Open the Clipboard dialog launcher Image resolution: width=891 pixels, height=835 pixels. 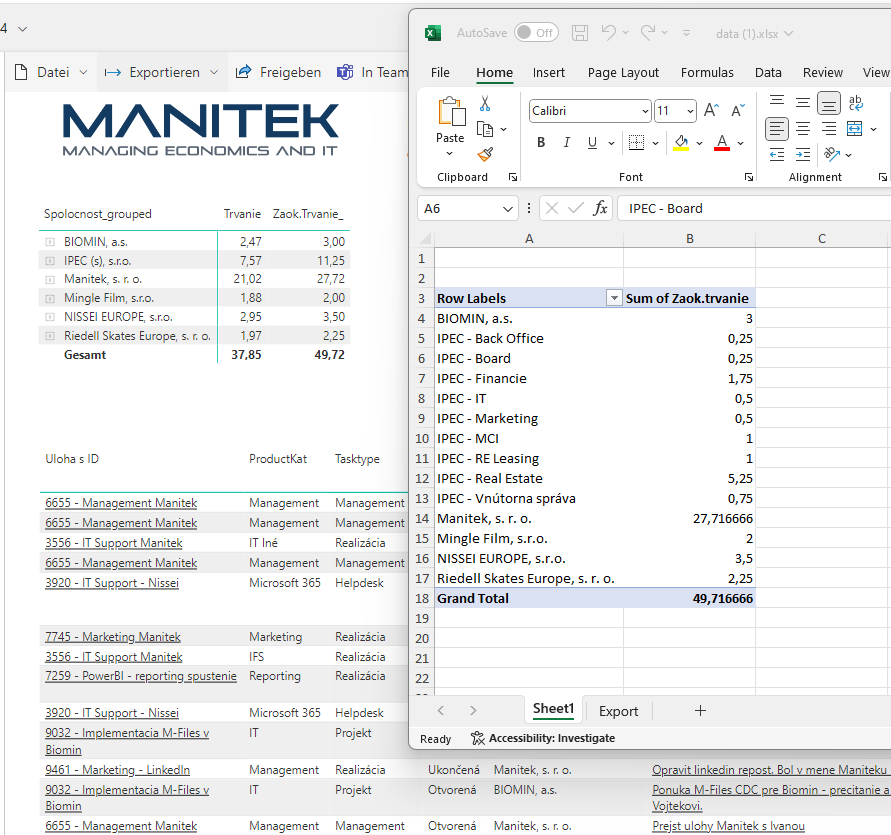(x=513, y=177)
